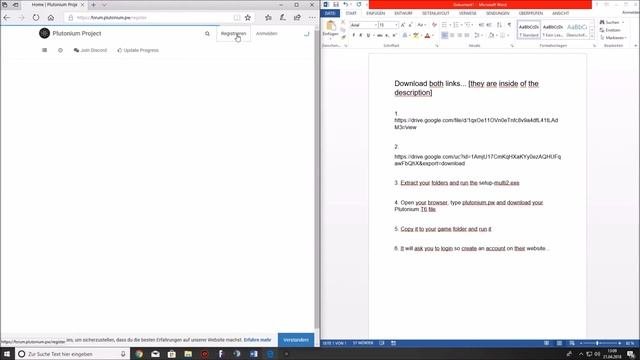Click the Anmelden link
Viewport: 640px width, 360px height.
click(267, 33)
